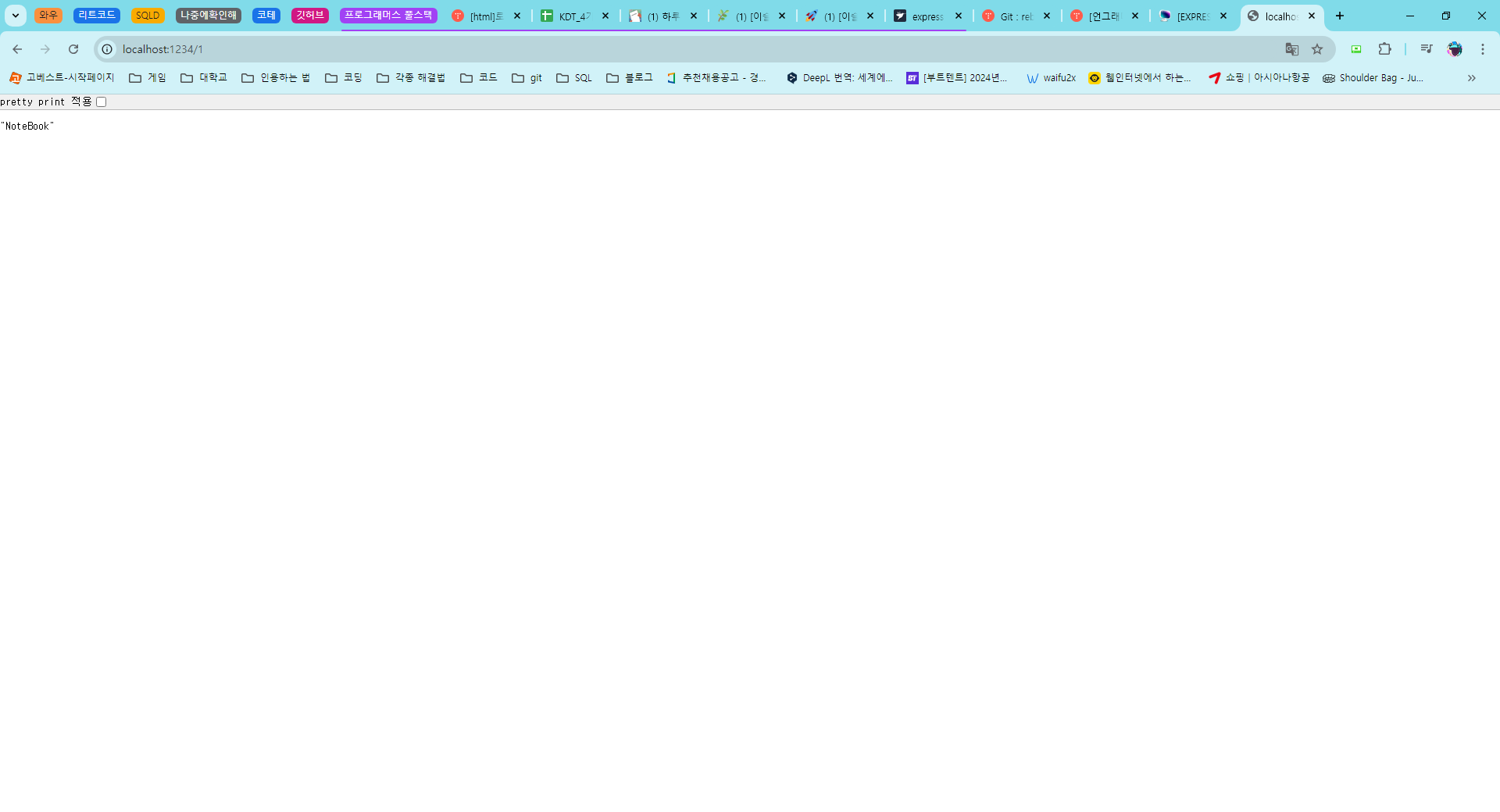Expand the 코테 tab group
The image size is (1500, 812).
pyautogui.click(x=266, y=16)
